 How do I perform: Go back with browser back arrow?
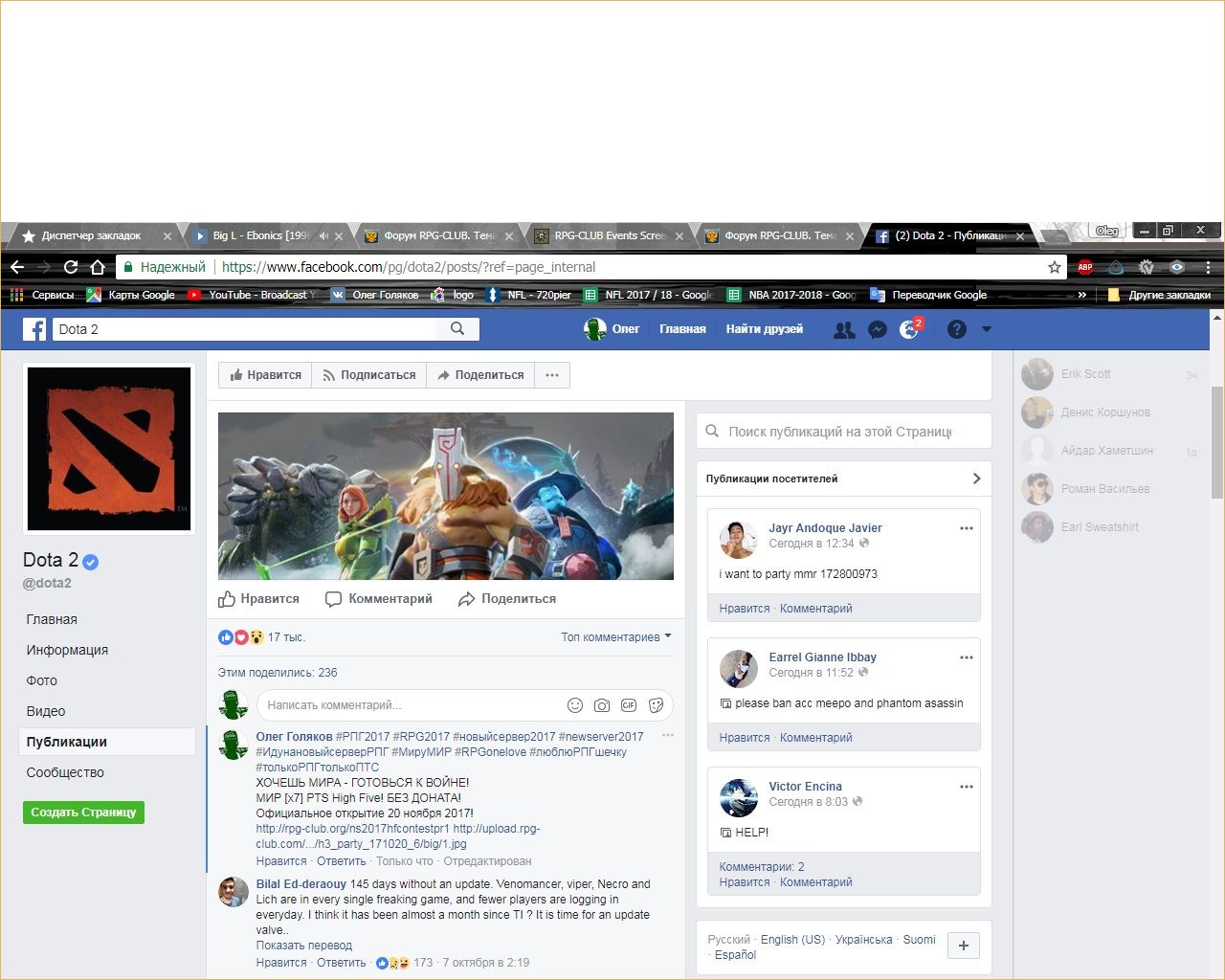(17, 267)
